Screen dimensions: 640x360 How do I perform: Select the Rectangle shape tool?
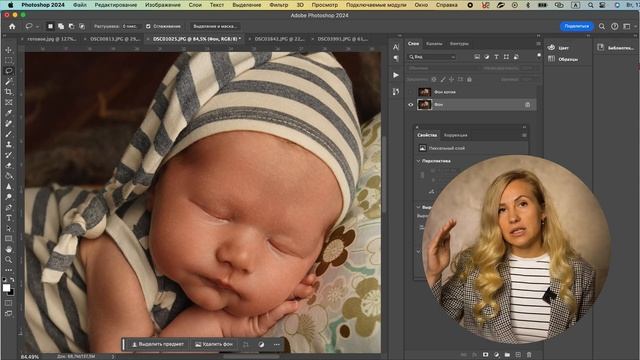[x=9, y=239]
